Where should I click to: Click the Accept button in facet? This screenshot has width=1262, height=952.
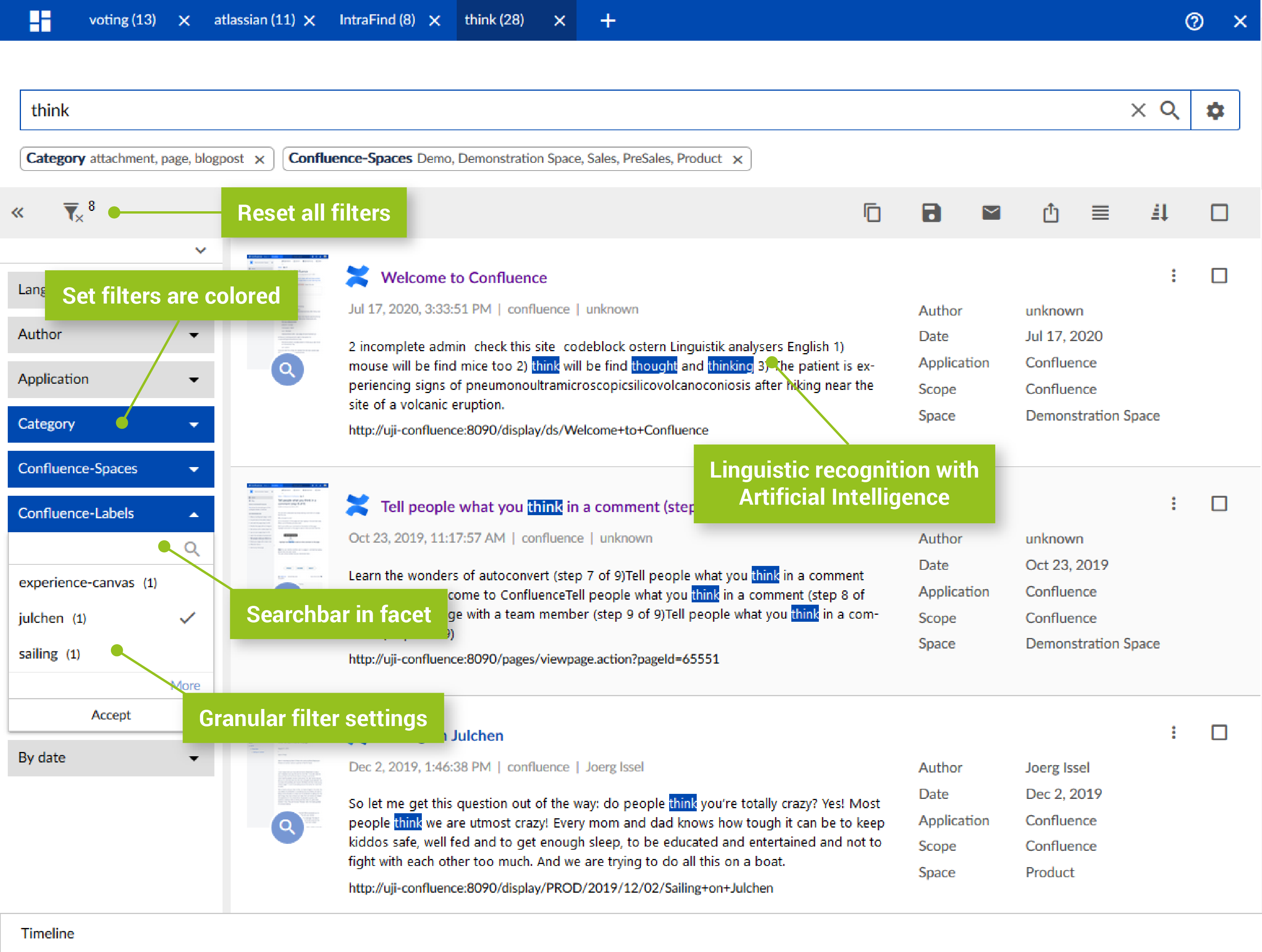(x=110, y=715)
